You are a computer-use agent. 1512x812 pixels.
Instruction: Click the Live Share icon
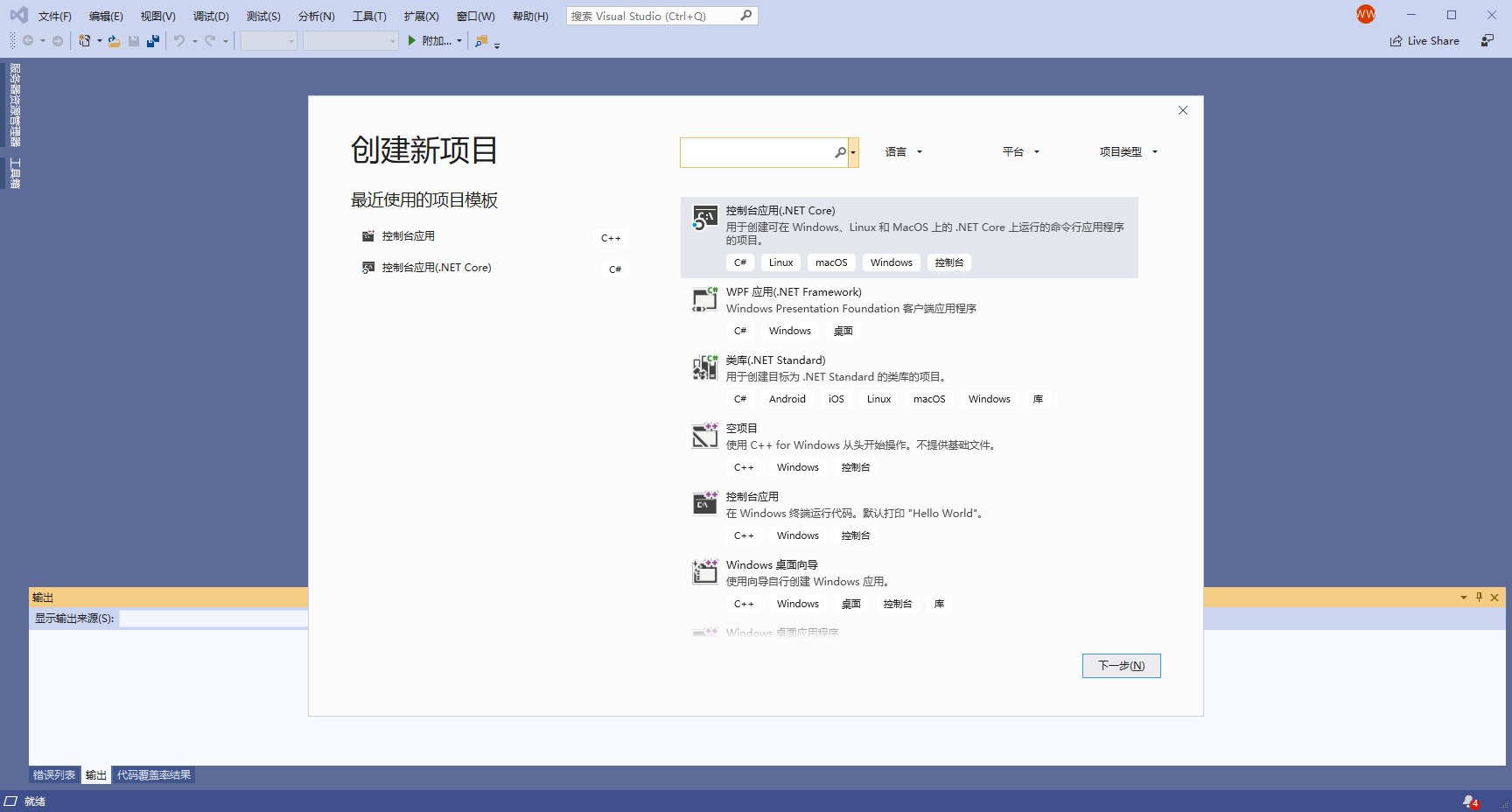1396,41
